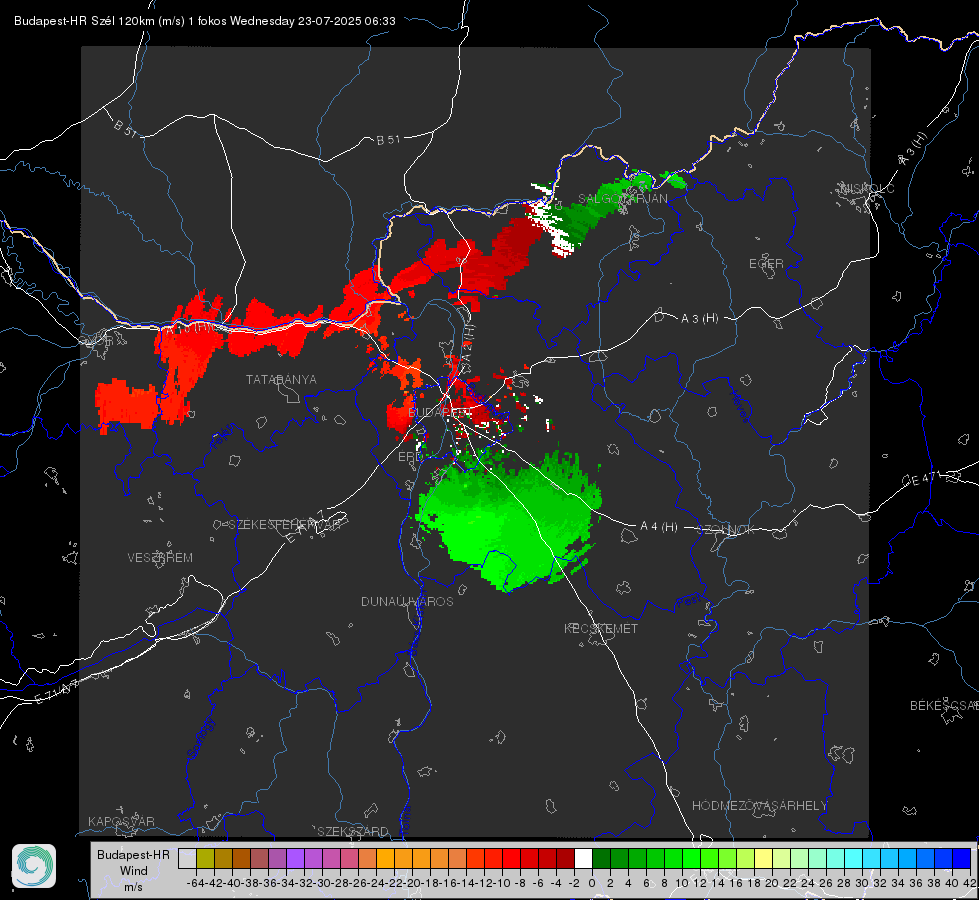Click the radar title text with date and time
This screenshot has height=900, width=979.
205,21
